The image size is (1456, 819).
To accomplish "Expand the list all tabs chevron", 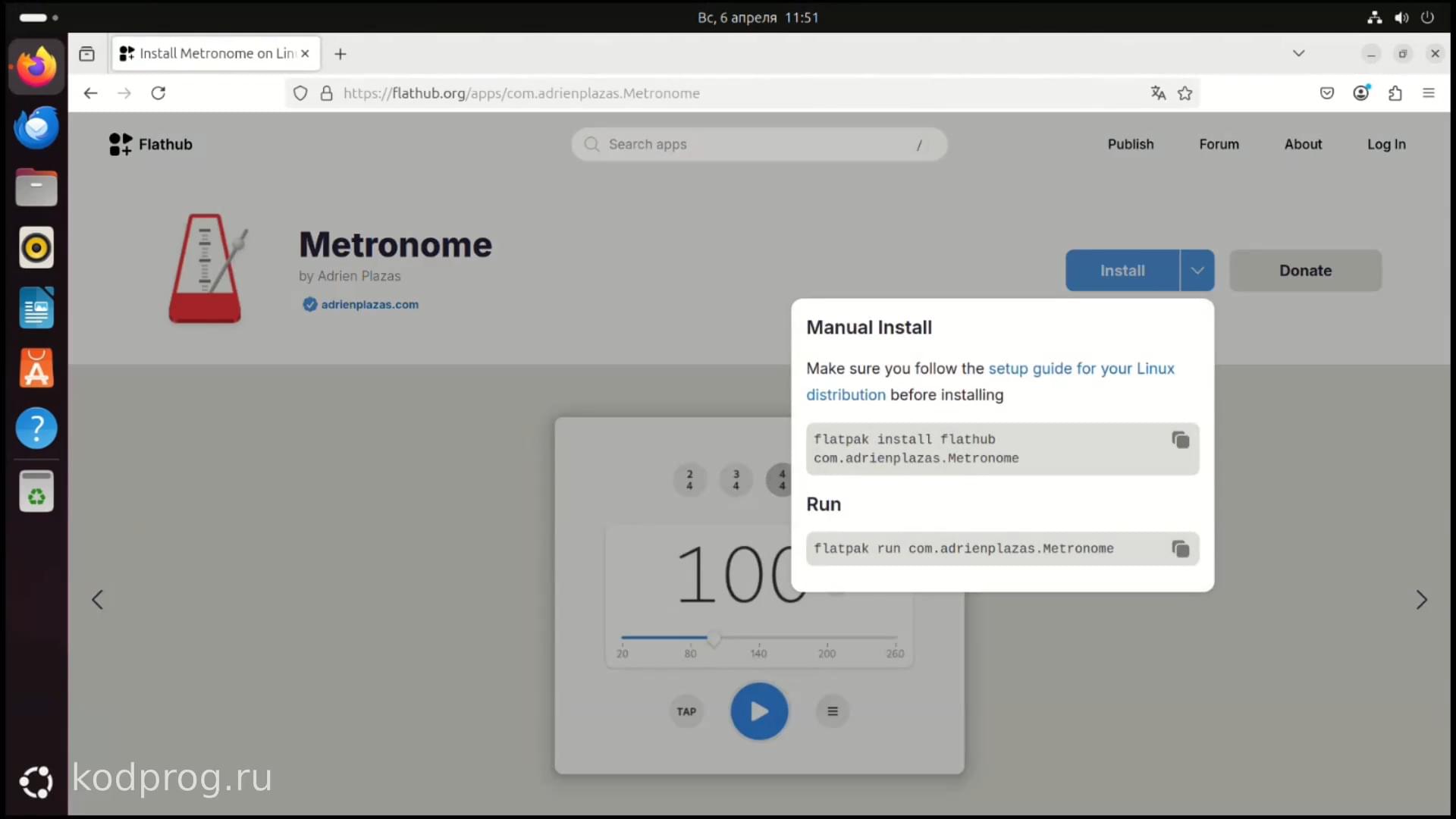I will click(1298, 53).
